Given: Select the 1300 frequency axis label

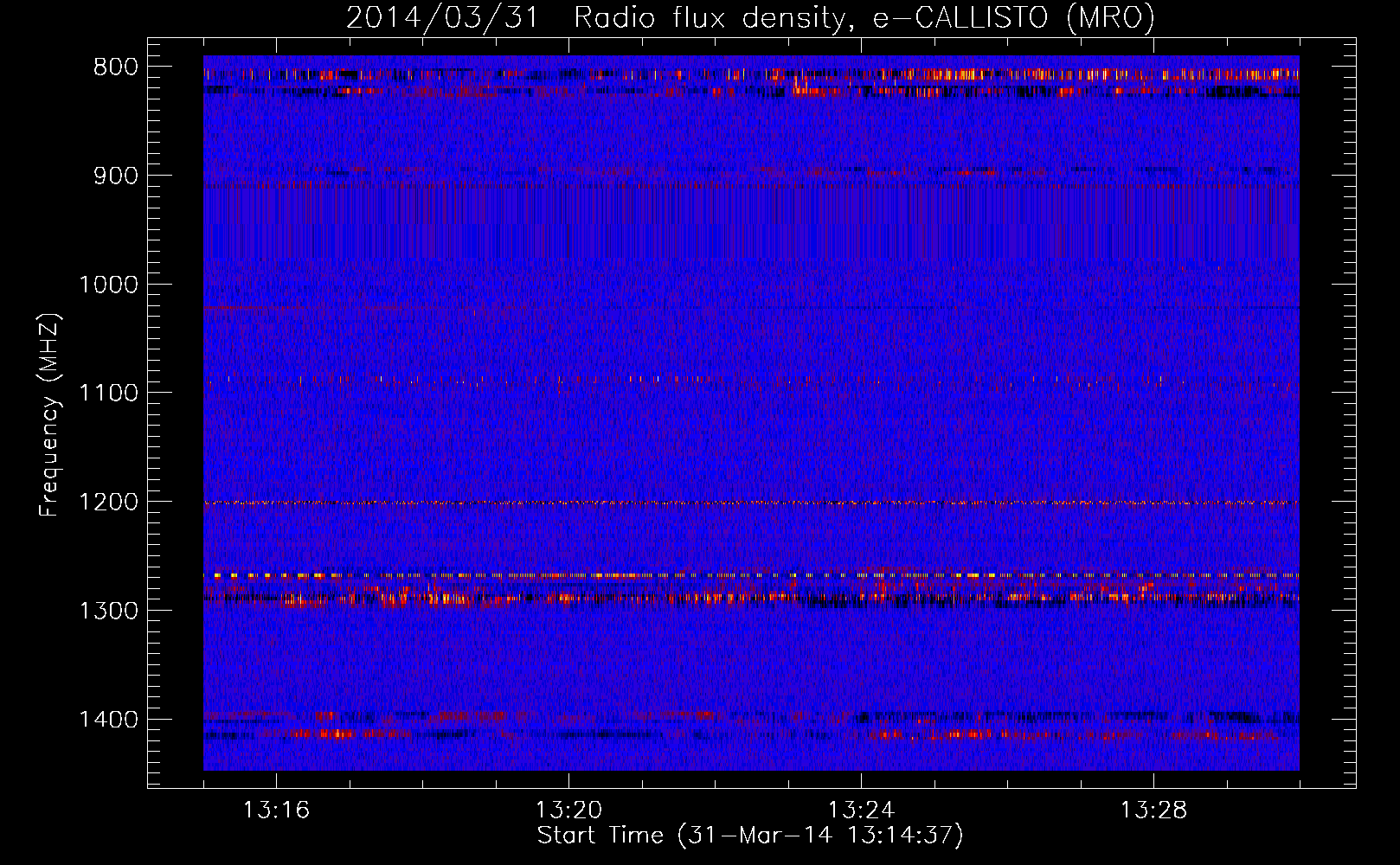Looking at the screenshot, I should [x=108, y=611].
